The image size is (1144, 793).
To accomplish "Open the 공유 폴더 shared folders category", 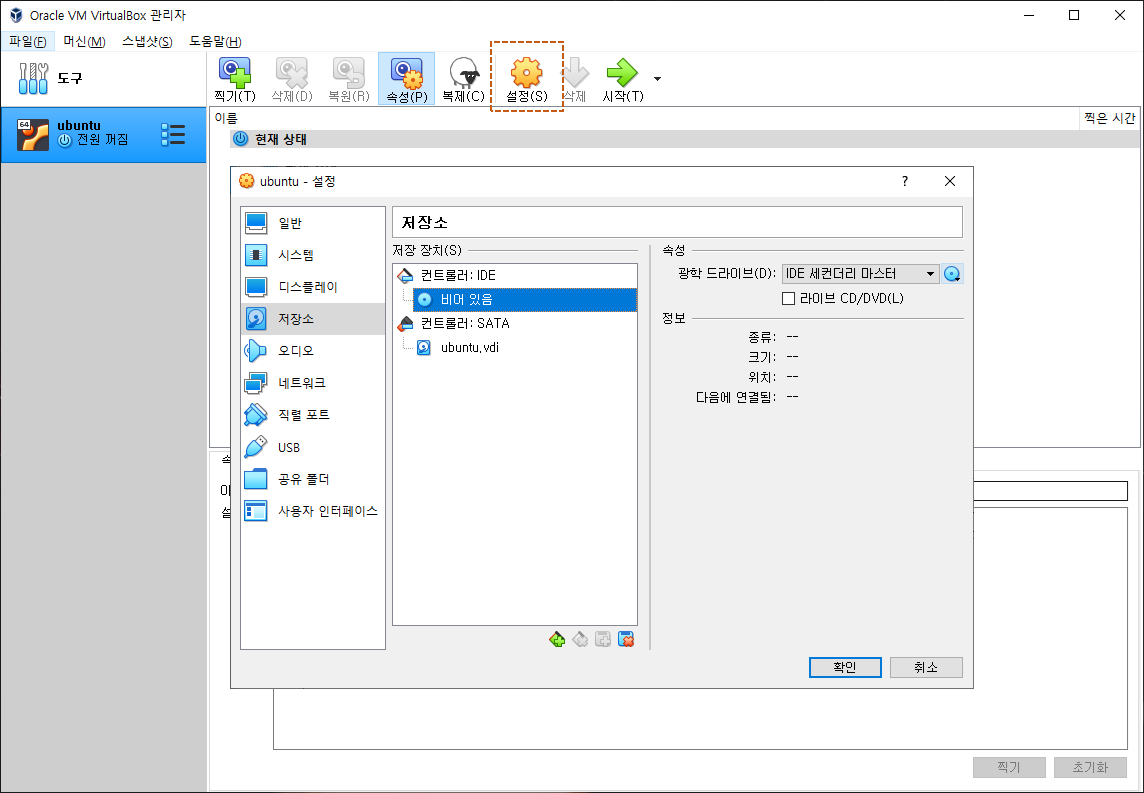I will (x=313, y=479).
